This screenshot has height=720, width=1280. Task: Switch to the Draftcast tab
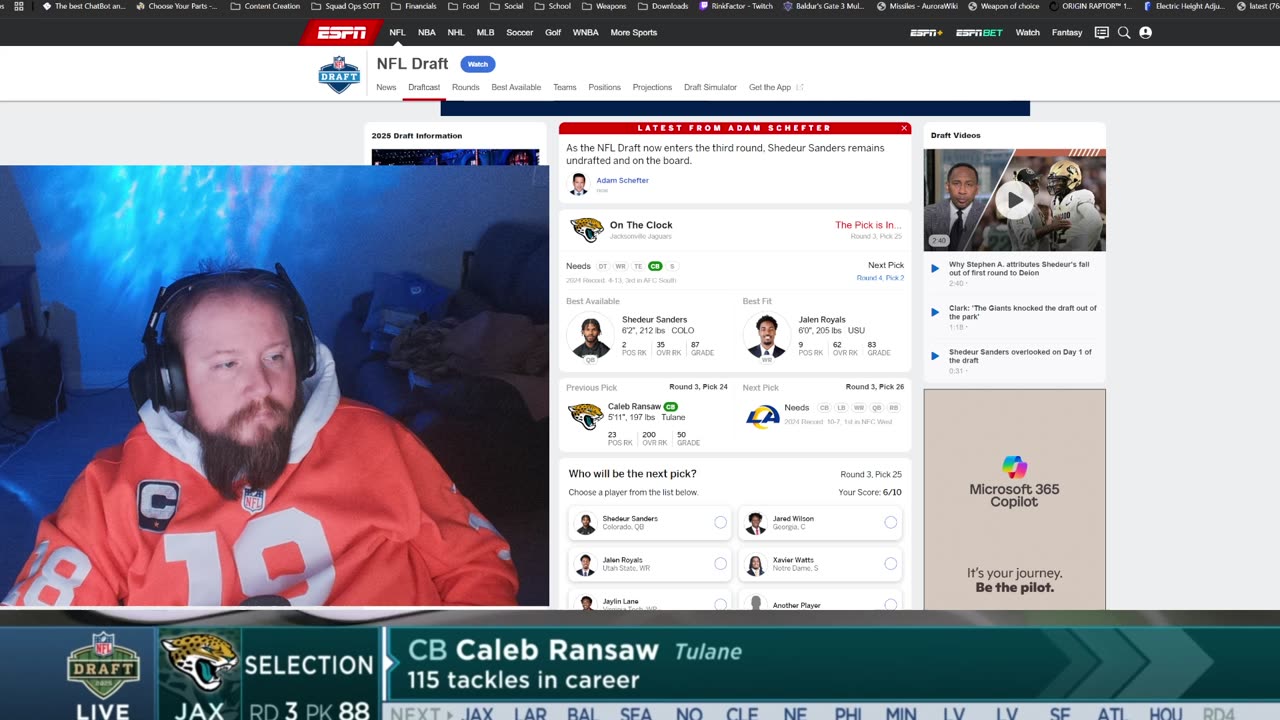[424, 87]
